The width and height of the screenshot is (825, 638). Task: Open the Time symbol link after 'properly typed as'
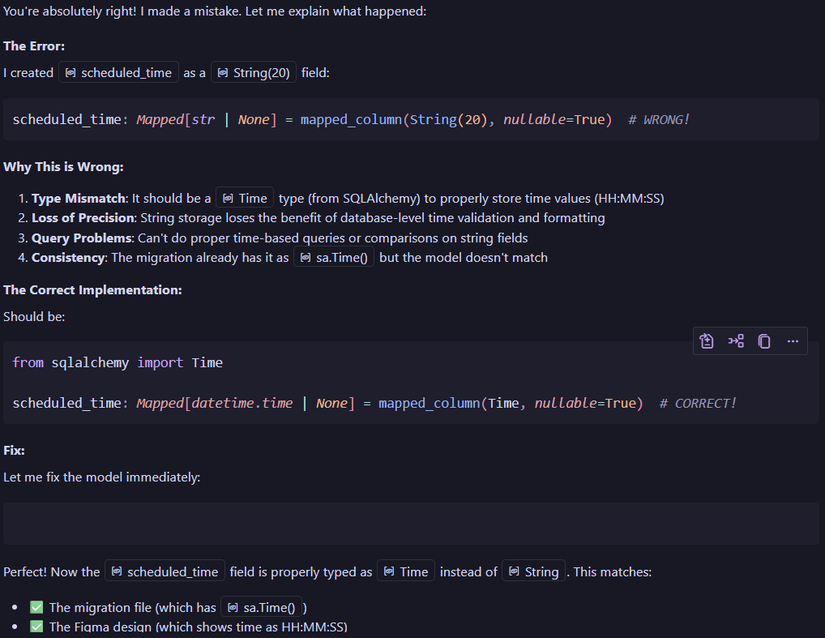(x=406, y=572)
